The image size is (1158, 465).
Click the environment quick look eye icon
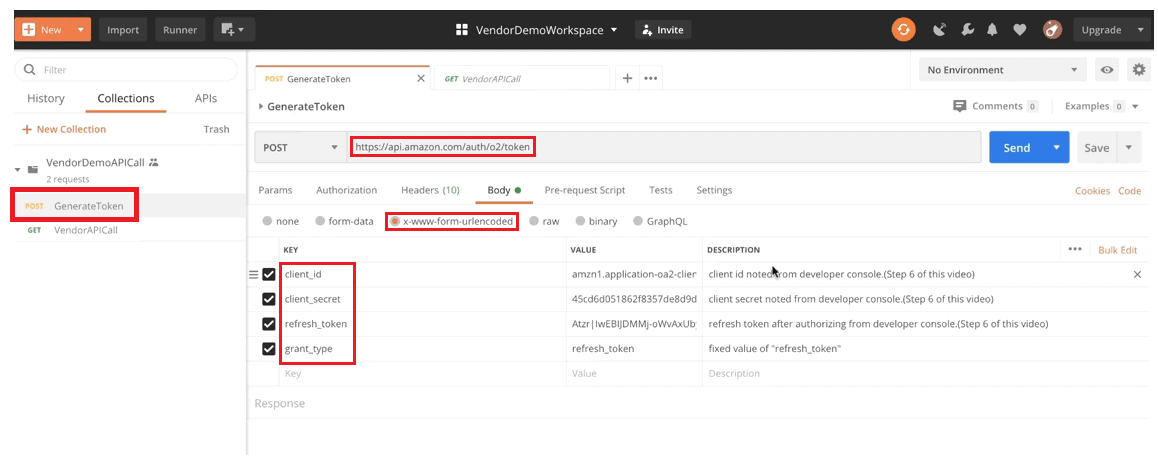coord(1107,70)
